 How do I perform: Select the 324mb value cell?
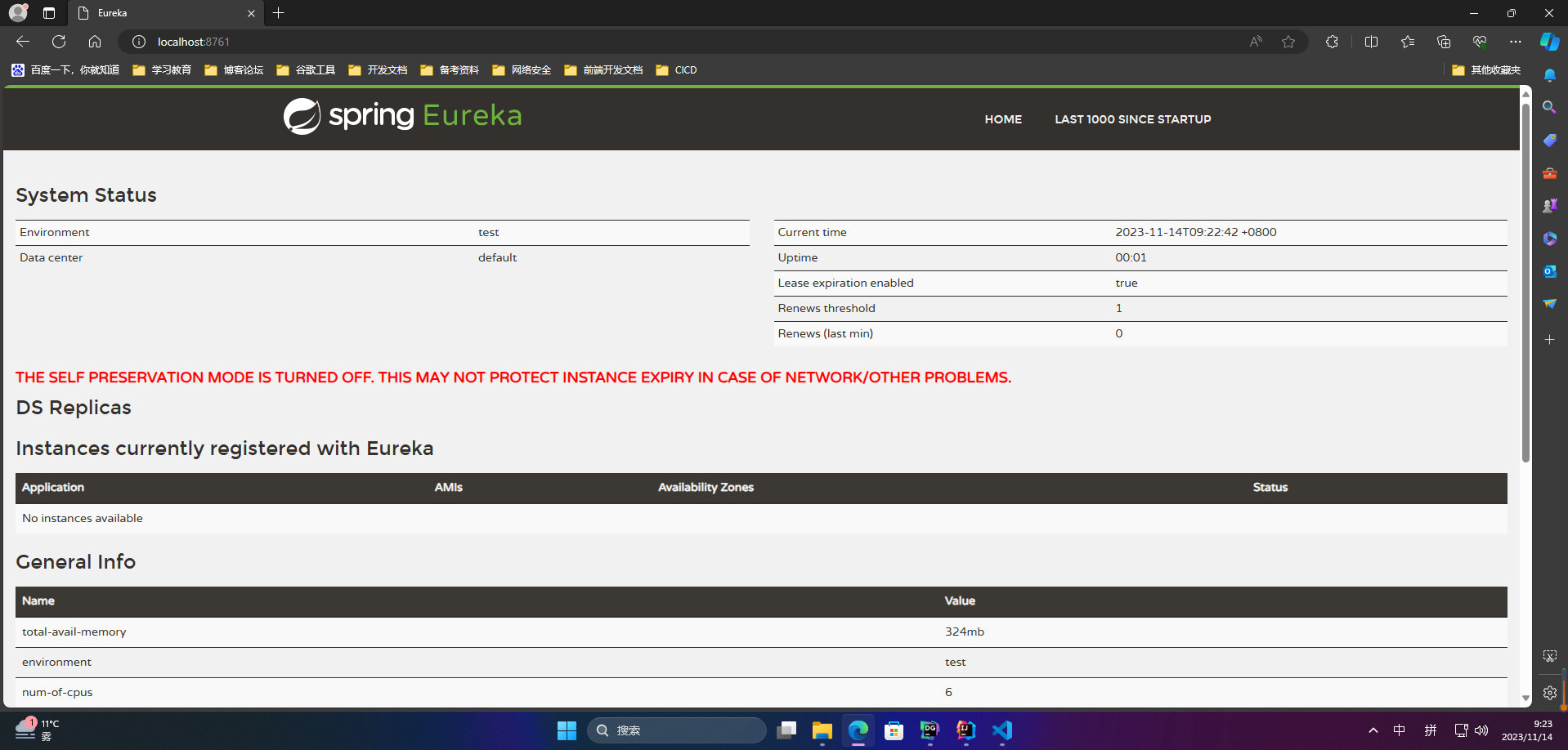pos(965,632)
